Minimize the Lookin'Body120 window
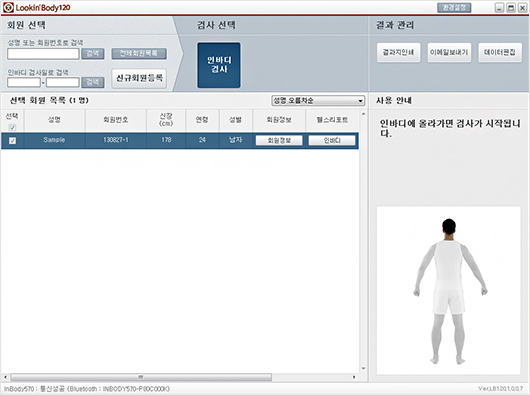This screenshot has height=395, width=530. (x=500, y=7)
